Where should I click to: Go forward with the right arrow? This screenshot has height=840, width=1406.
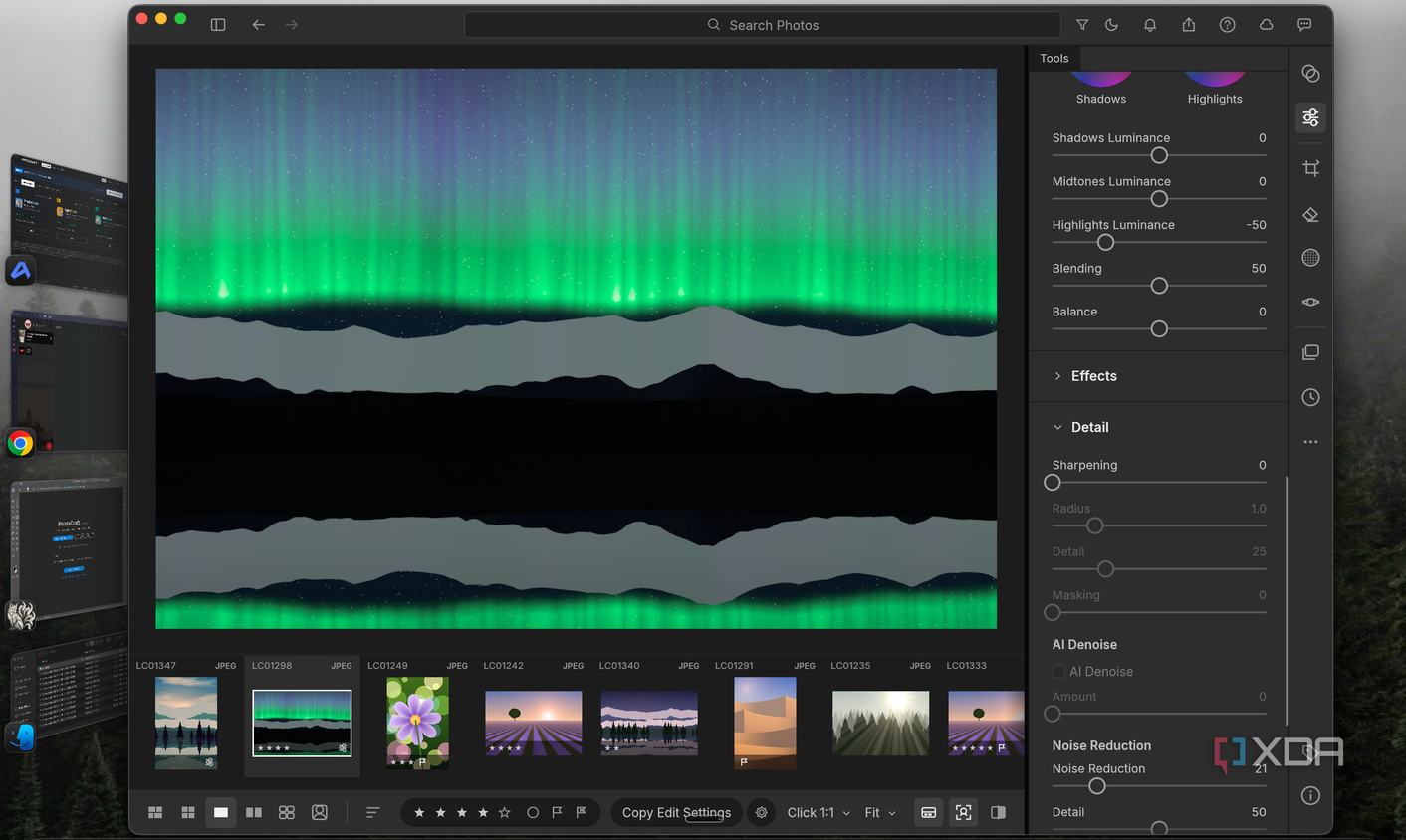click(292, 25)
